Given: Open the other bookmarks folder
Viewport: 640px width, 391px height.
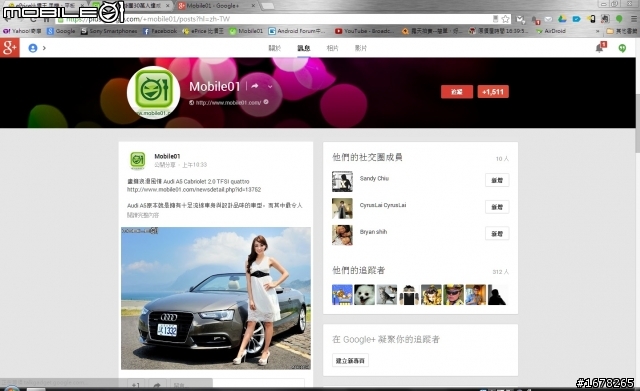Looking at the screenshot, I should click(622, 31).
